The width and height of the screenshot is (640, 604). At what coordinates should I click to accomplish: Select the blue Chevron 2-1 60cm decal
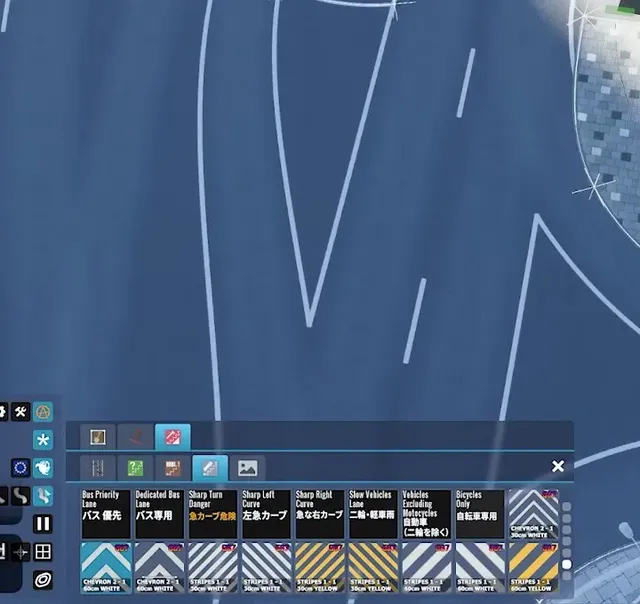[105, 567]
